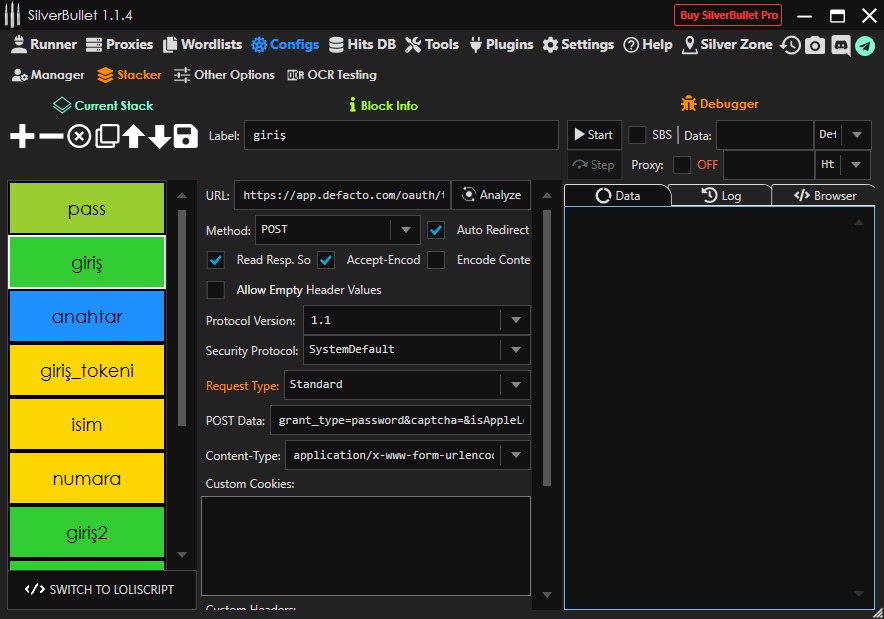Expand the Security Protocol dropdown
The image size is (884, 619).
(x=516, y=350)
